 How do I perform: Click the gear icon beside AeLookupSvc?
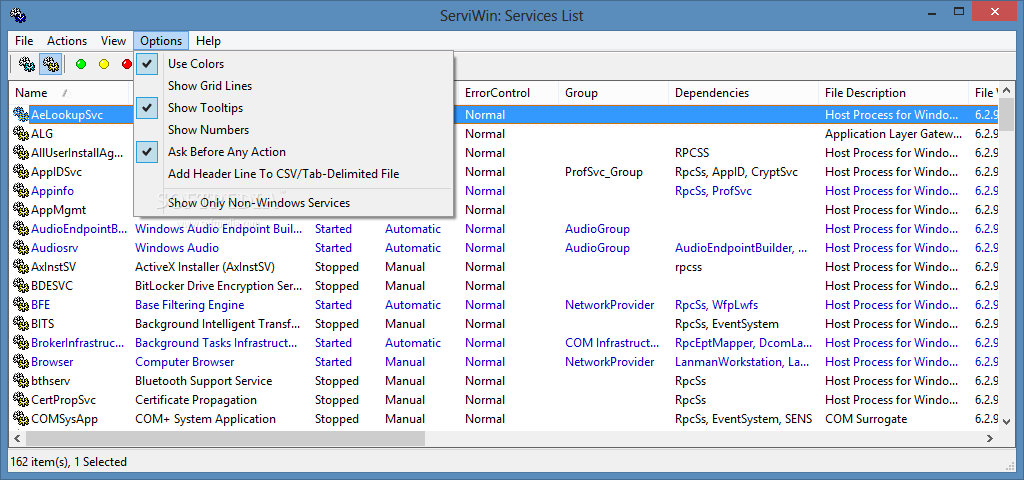tap(21, 115)
